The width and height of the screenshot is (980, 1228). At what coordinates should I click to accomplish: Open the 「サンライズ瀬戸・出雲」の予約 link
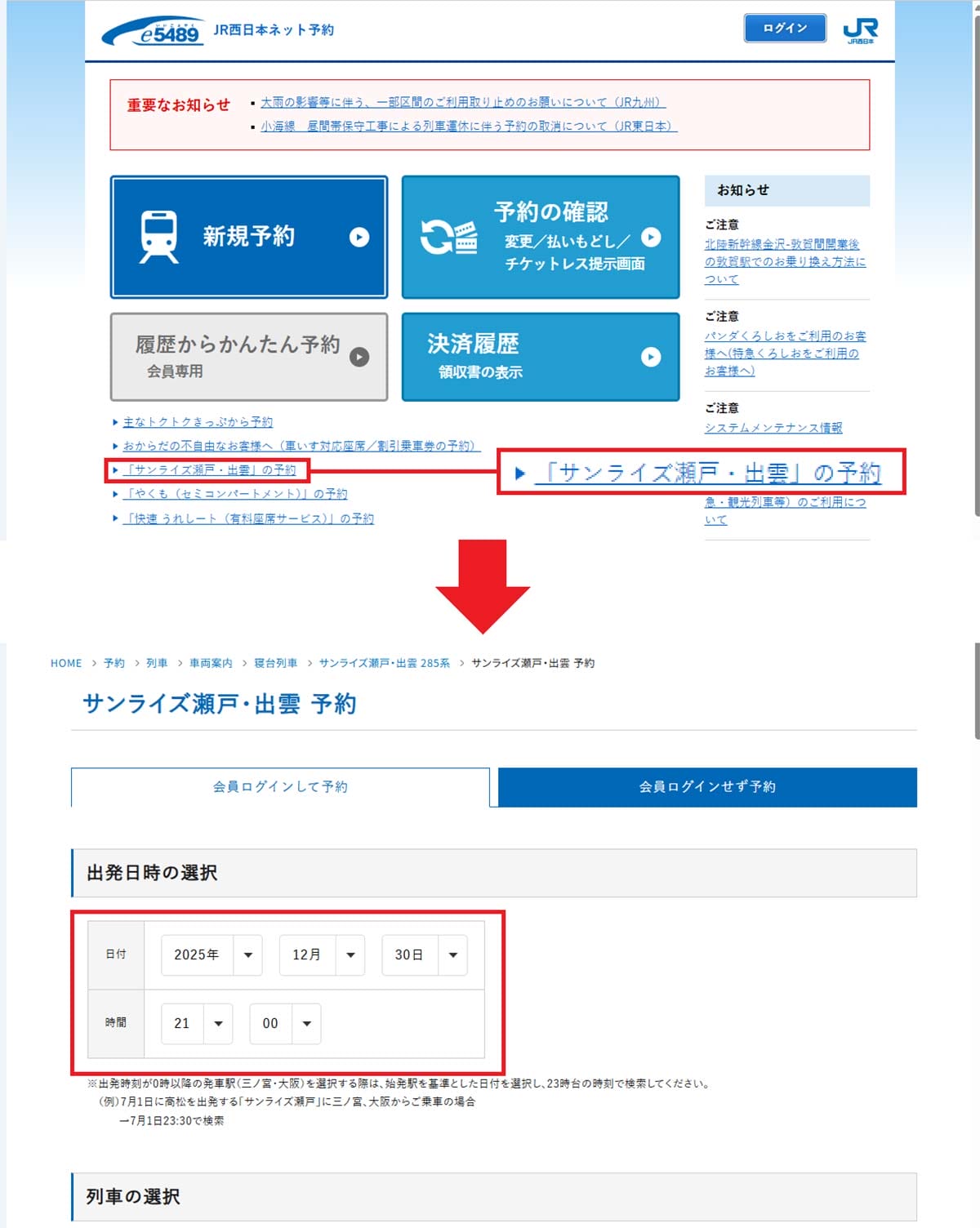click(x=212, y=470)
